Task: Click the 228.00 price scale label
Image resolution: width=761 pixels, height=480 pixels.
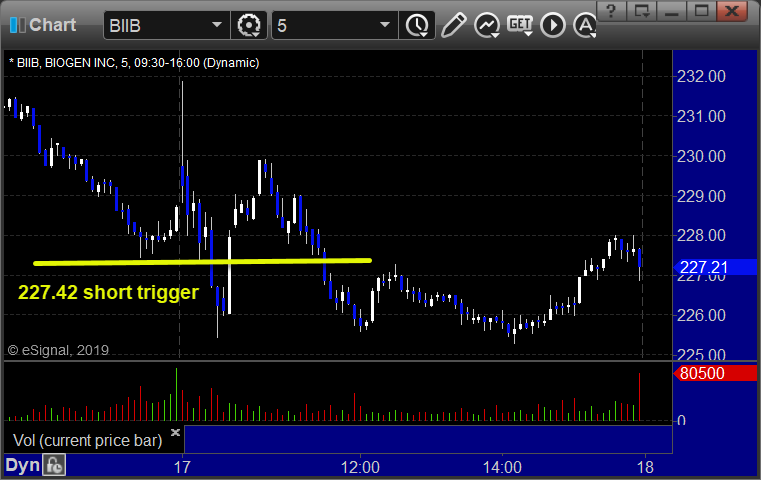Action: [701, 235]
